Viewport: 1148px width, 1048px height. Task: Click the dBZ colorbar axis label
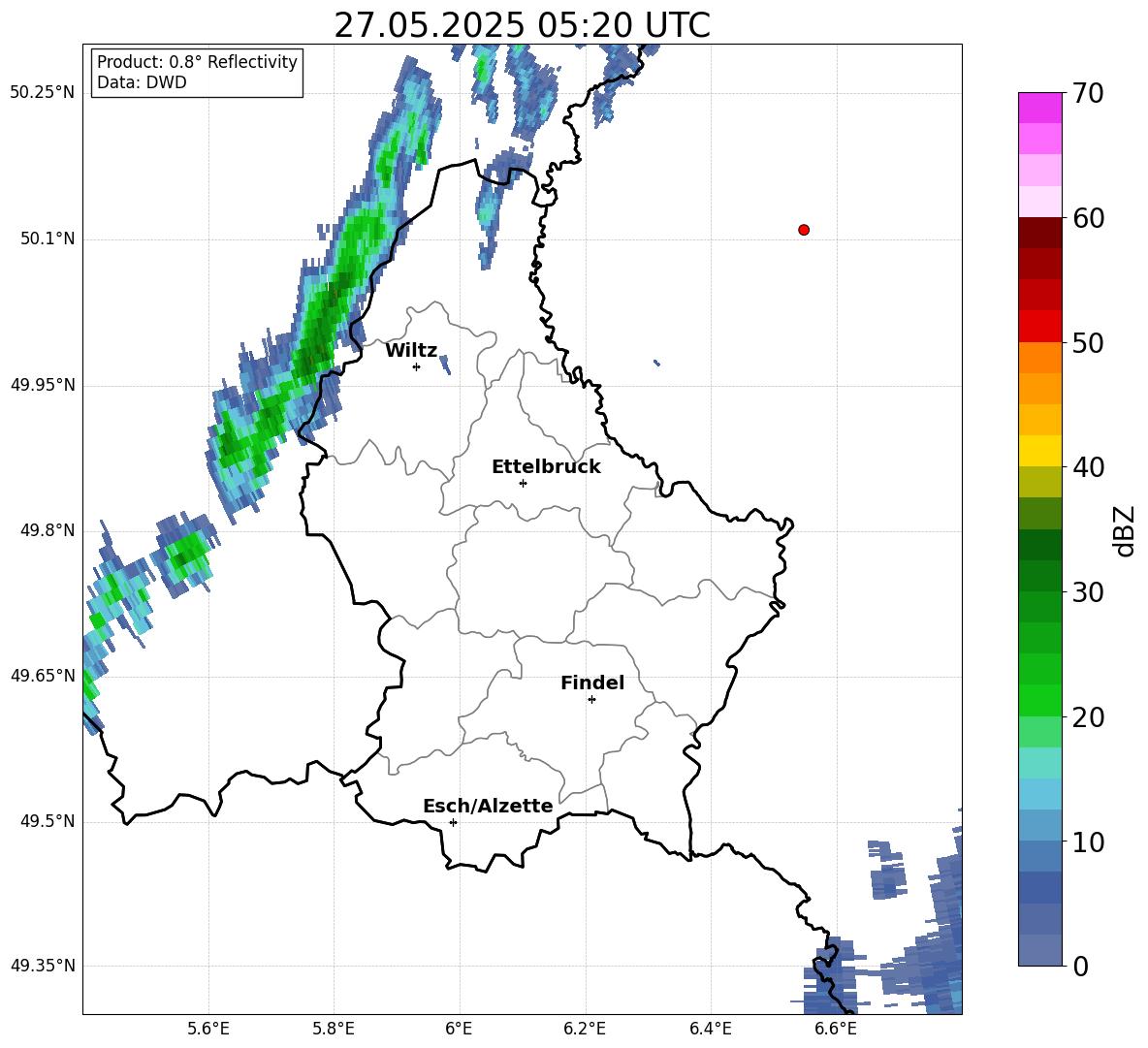coord(1125,530)
